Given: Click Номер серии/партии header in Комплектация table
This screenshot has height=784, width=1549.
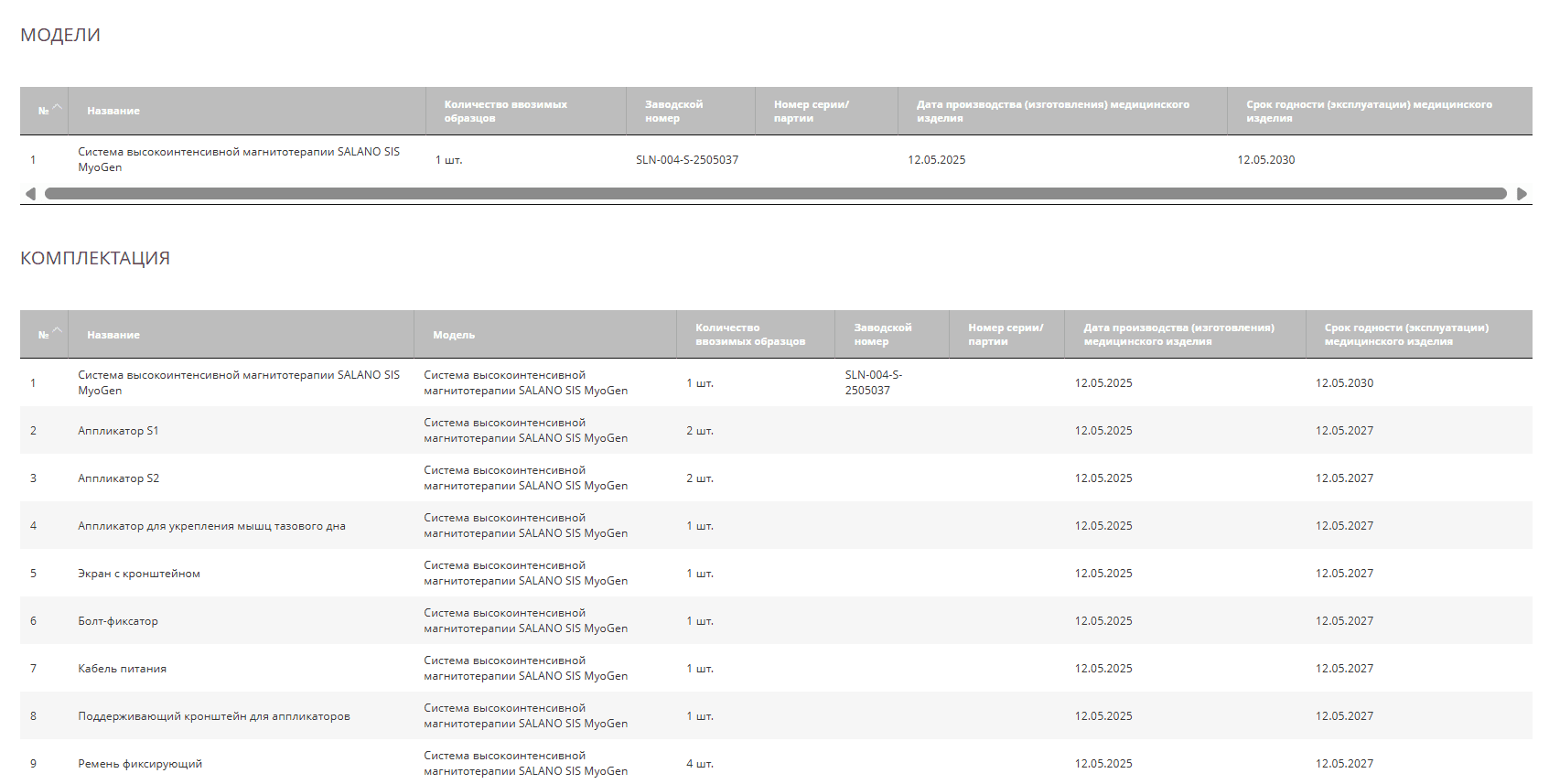Looking at the screenshot, I should coord(1005,335).
